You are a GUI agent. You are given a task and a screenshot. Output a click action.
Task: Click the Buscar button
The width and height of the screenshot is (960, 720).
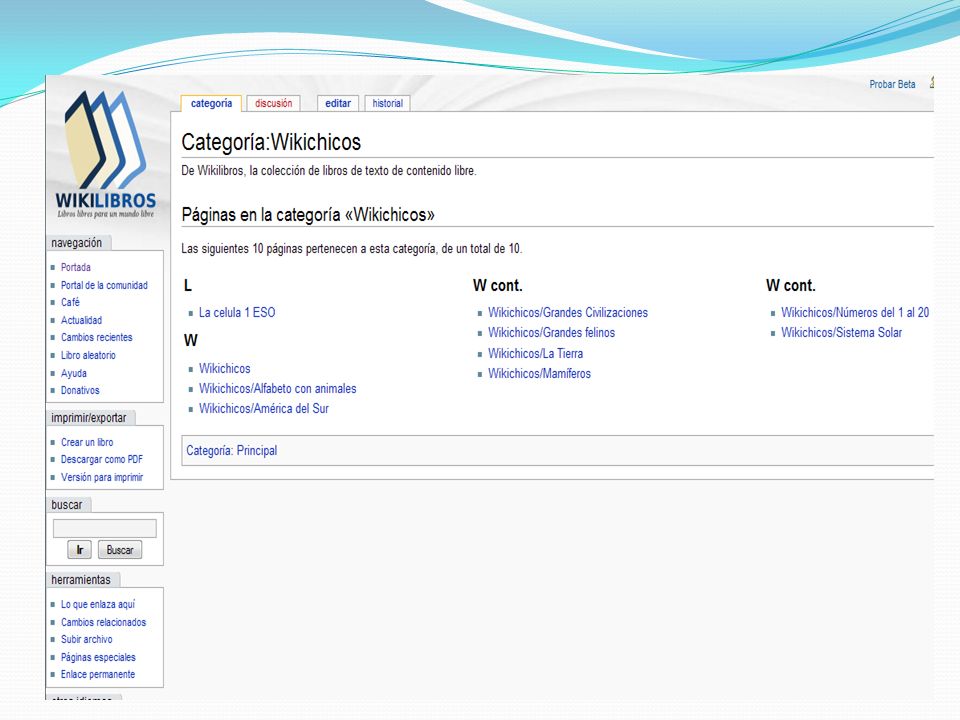(x=120, y=550)
